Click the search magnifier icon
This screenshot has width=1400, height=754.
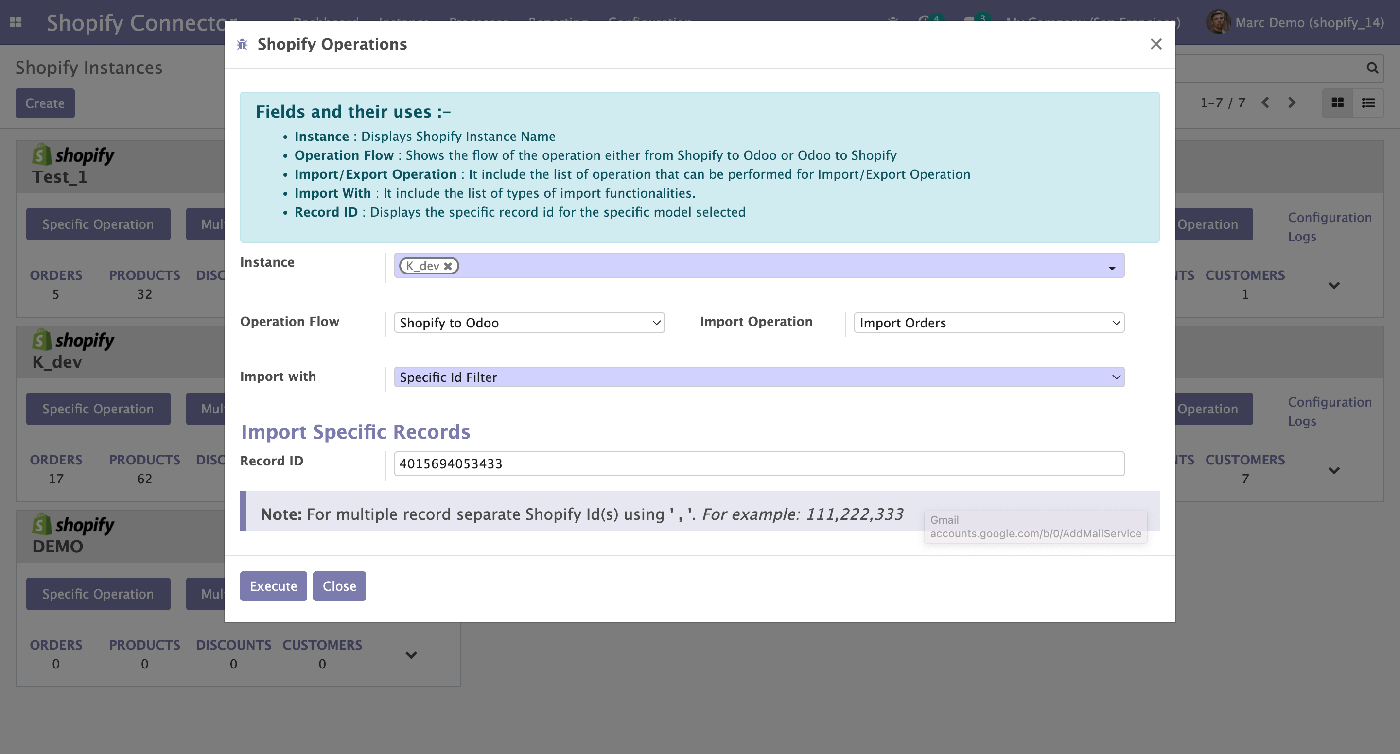click(1373, 68)
